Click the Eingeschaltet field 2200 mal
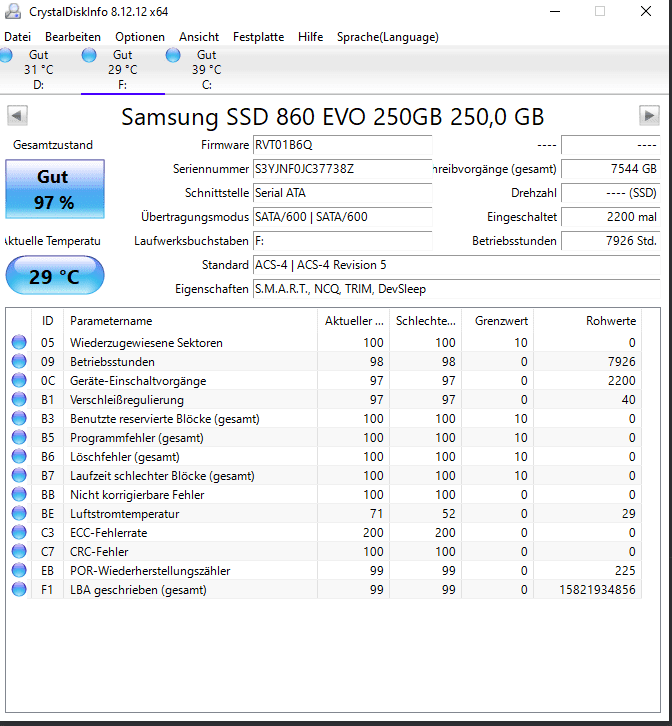 coord(610,217)
